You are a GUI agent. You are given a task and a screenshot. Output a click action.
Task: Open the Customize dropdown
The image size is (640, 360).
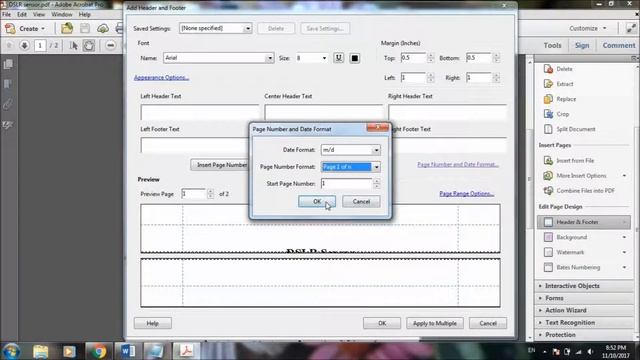pos(588,28)
